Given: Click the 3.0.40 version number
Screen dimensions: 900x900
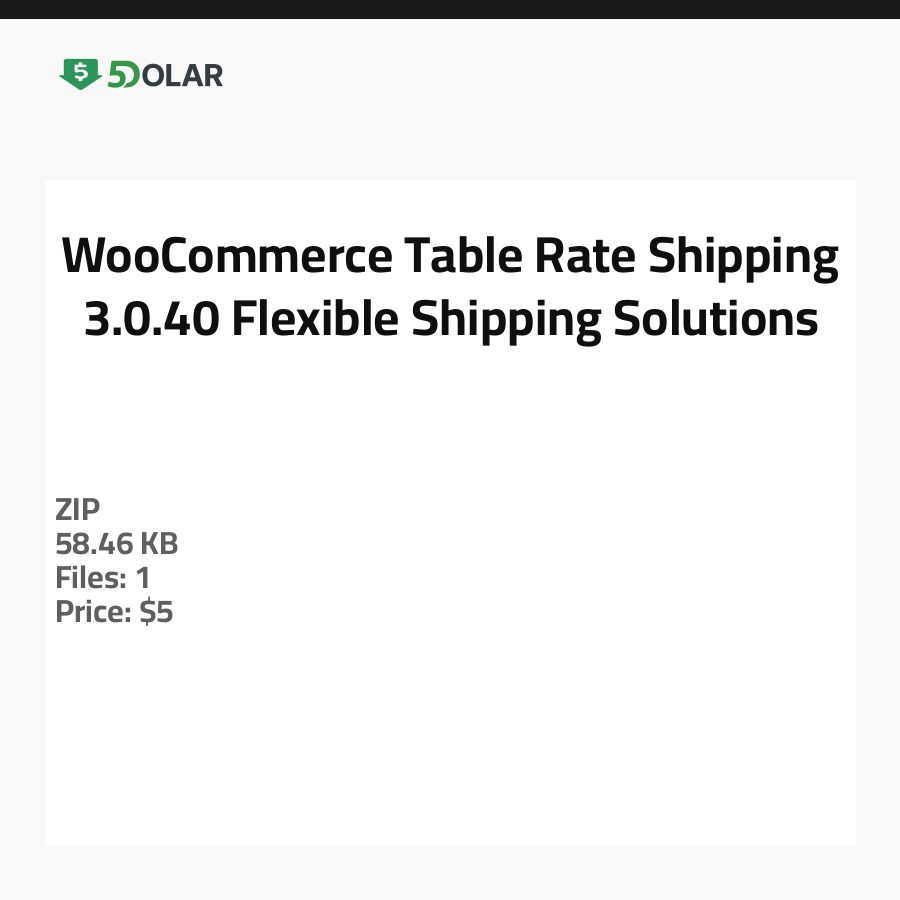Looking at the screenshot, I should (151, 319).
